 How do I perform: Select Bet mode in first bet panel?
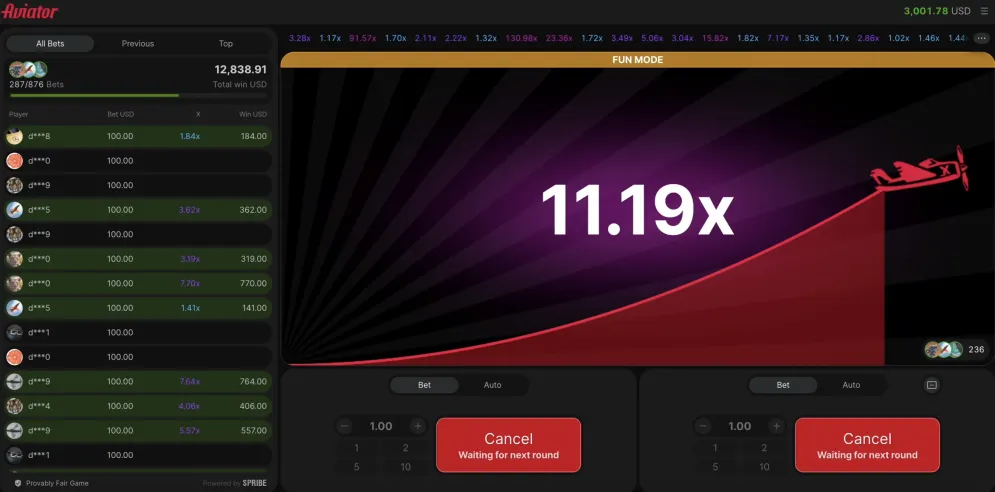coord(425,385)
